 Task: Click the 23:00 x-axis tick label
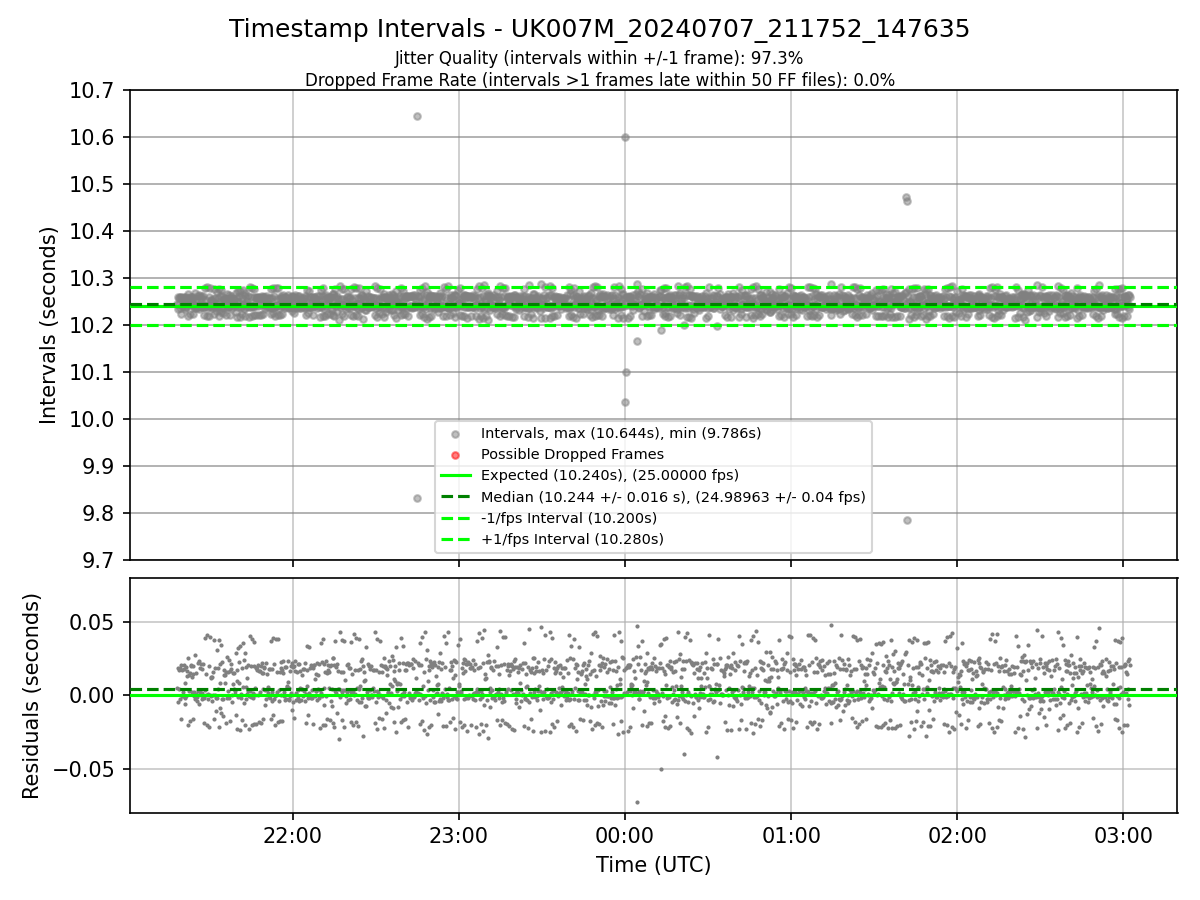click(459, 834)
